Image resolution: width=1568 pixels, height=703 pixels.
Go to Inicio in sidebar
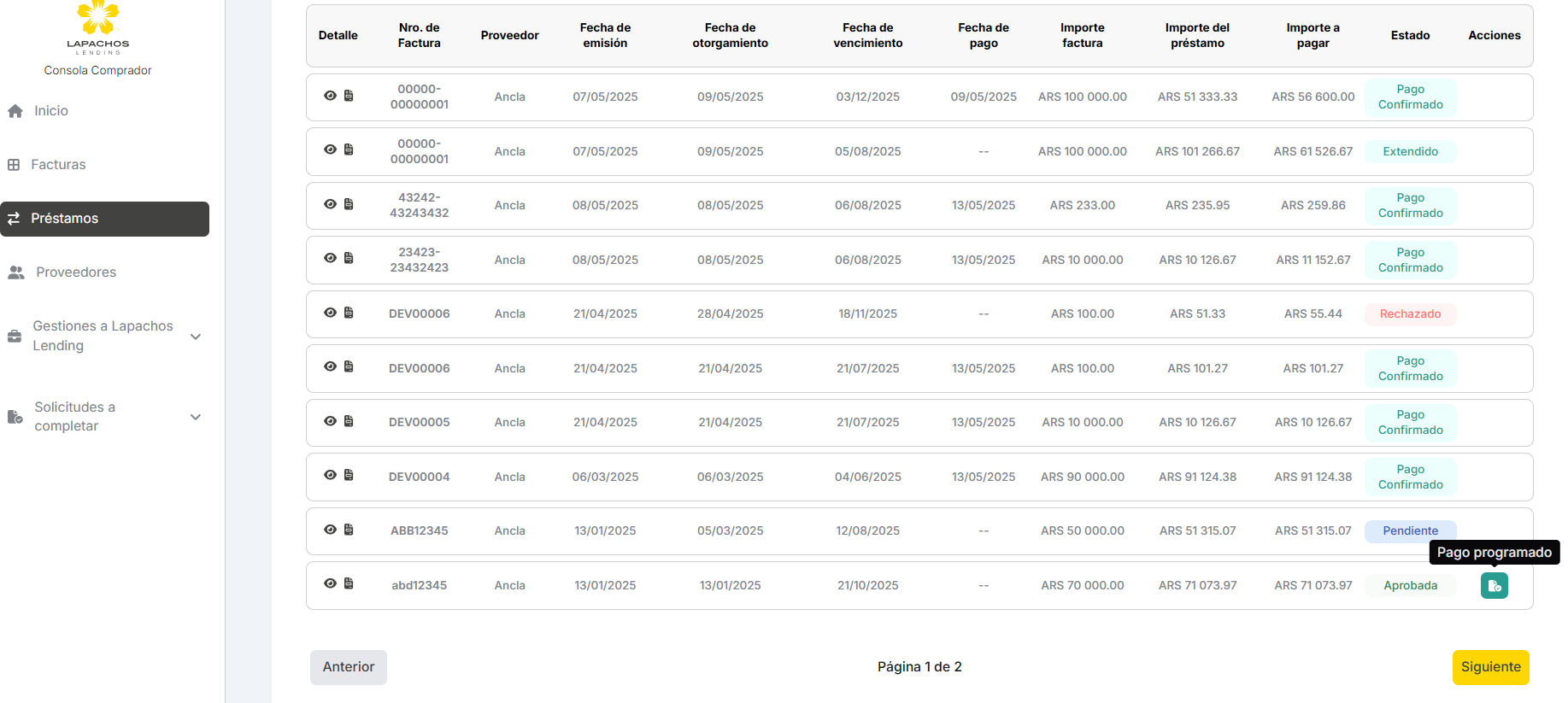[x=50, y=111]
